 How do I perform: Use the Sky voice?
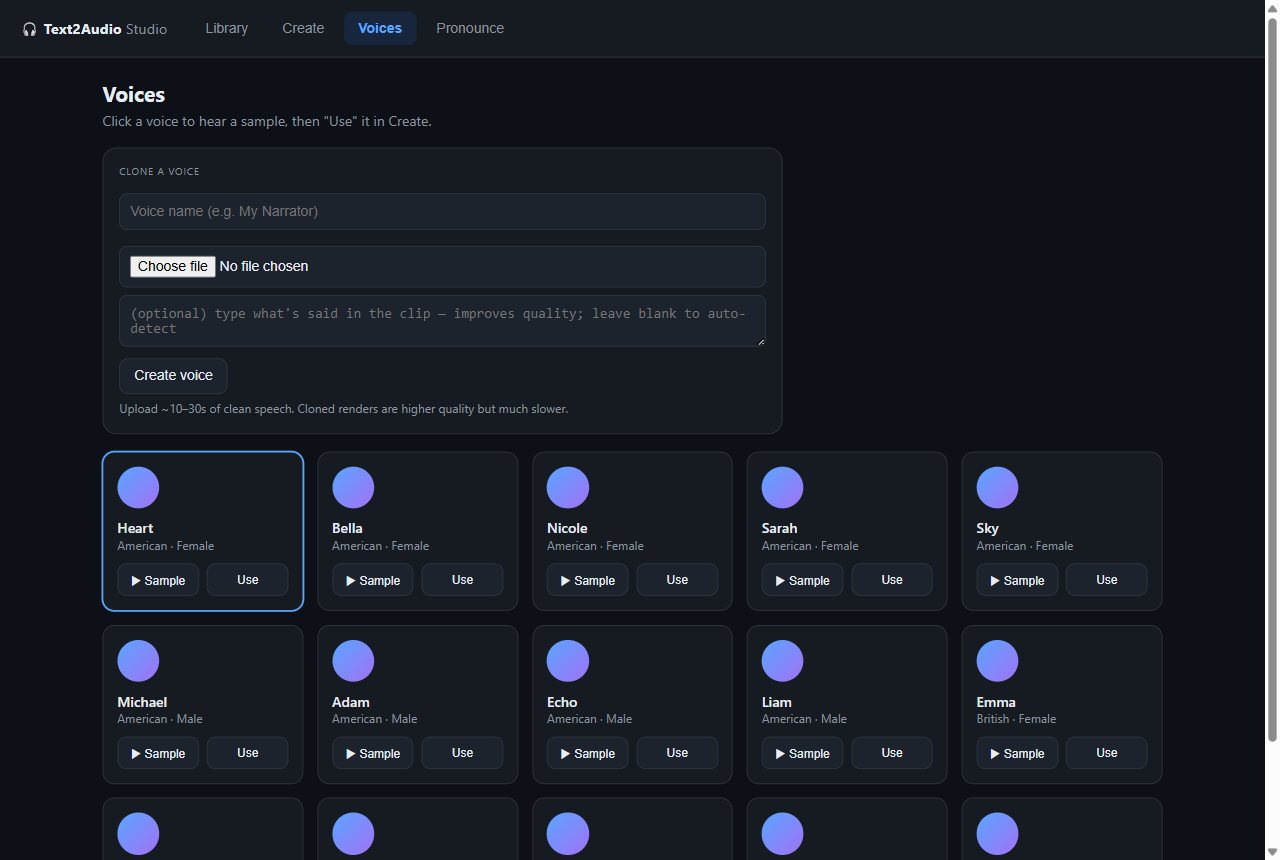1107,580
